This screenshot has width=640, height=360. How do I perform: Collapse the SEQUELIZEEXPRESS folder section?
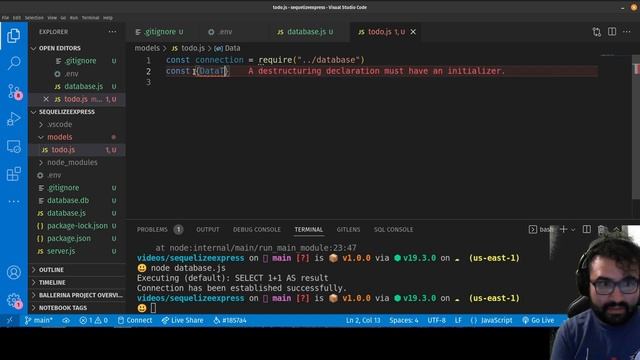click(x=77, y=112)
